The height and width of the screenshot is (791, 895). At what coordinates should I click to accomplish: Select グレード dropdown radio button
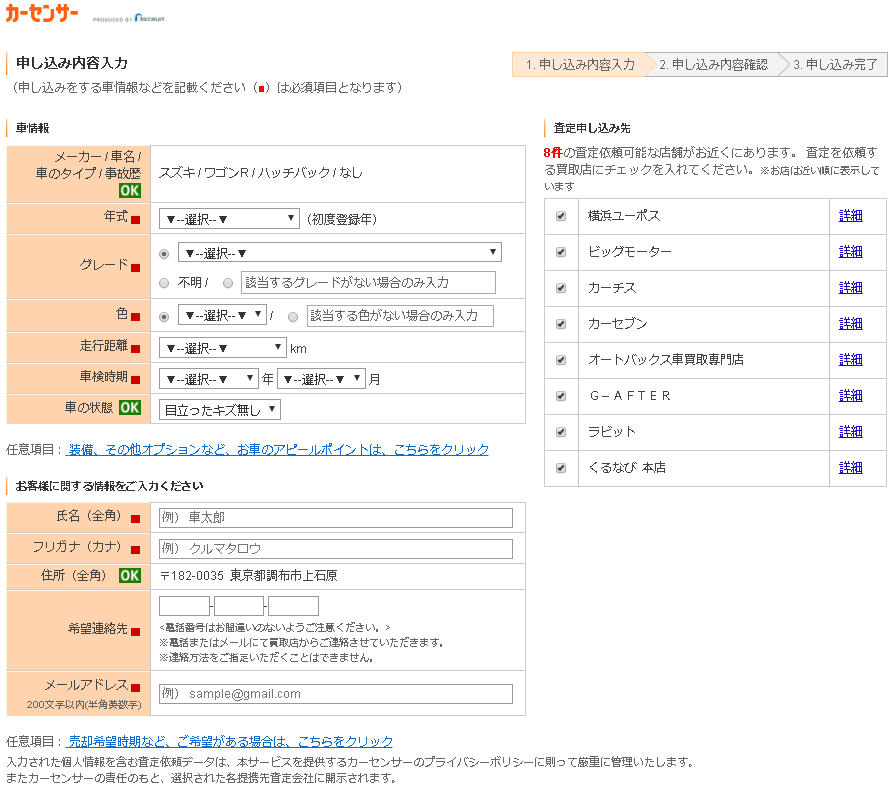click(164, 253)
